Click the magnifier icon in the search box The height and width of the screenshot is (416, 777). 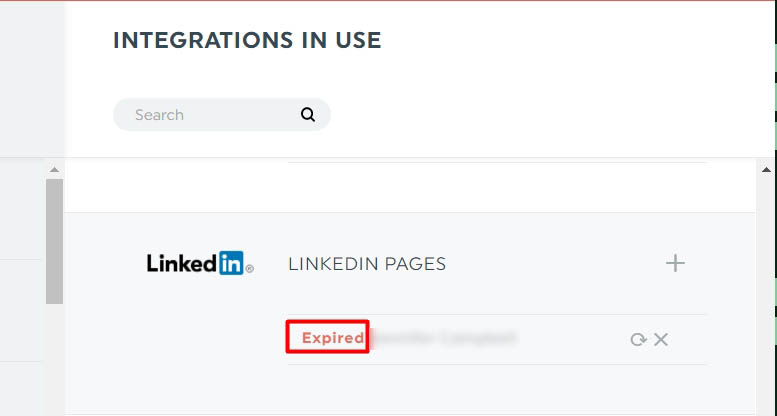[308, 115]
